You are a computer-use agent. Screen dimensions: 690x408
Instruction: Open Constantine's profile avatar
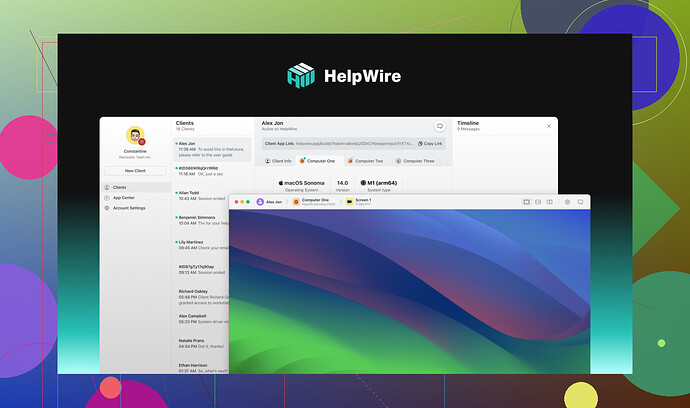[x=135, y=136]
